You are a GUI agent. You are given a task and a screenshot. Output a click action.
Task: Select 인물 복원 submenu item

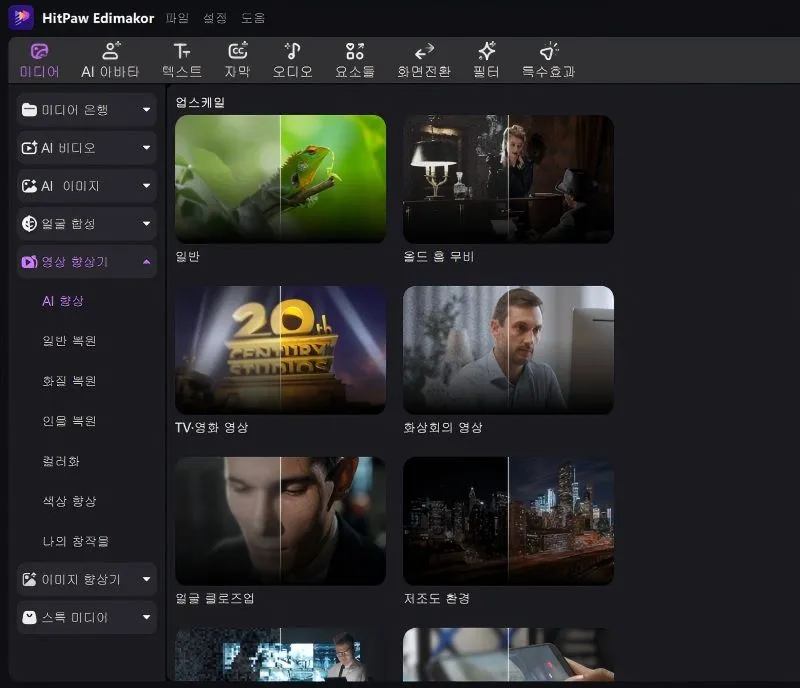coord(69,421)
